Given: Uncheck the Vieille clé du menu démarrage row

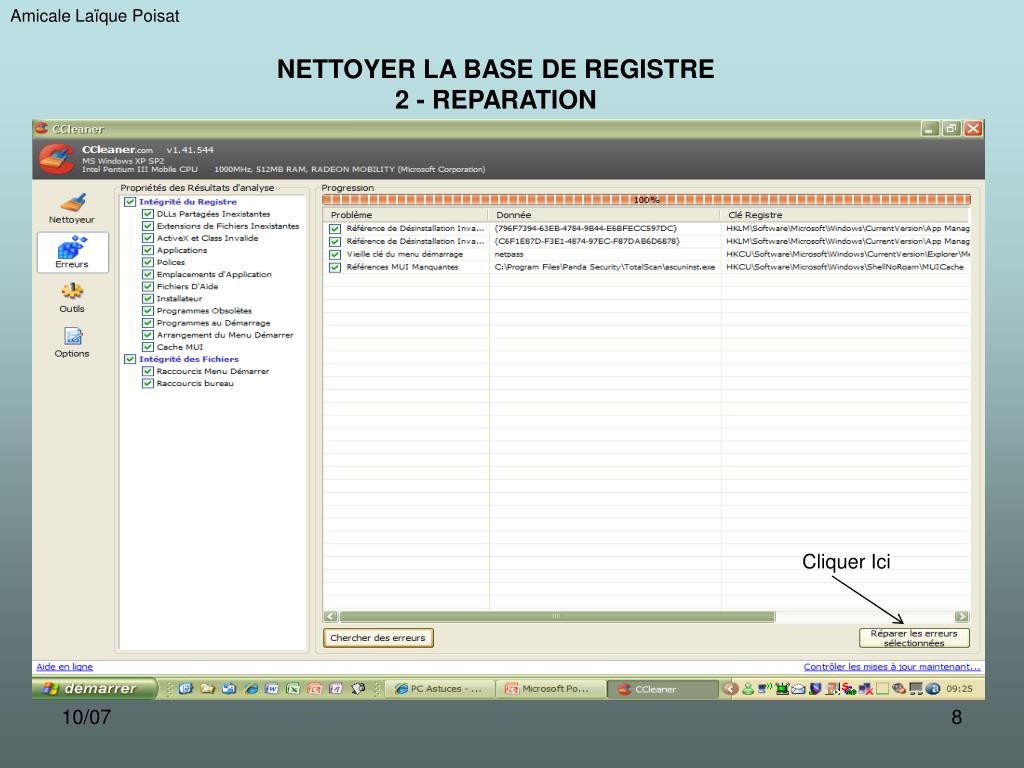Looking at the screenshot, I should [335, 254].
